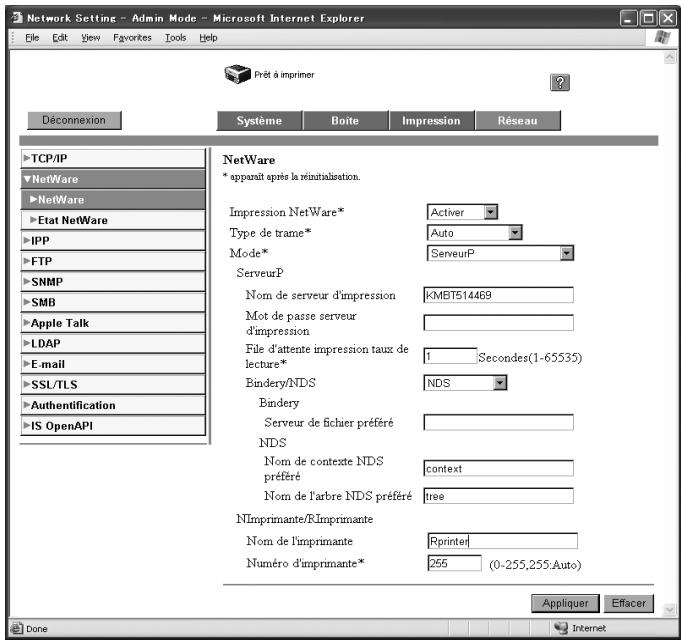Viewport: 681px width, 640px height.
Task: Click the Serveur de fichier préféré field
Action: (499, 422)
